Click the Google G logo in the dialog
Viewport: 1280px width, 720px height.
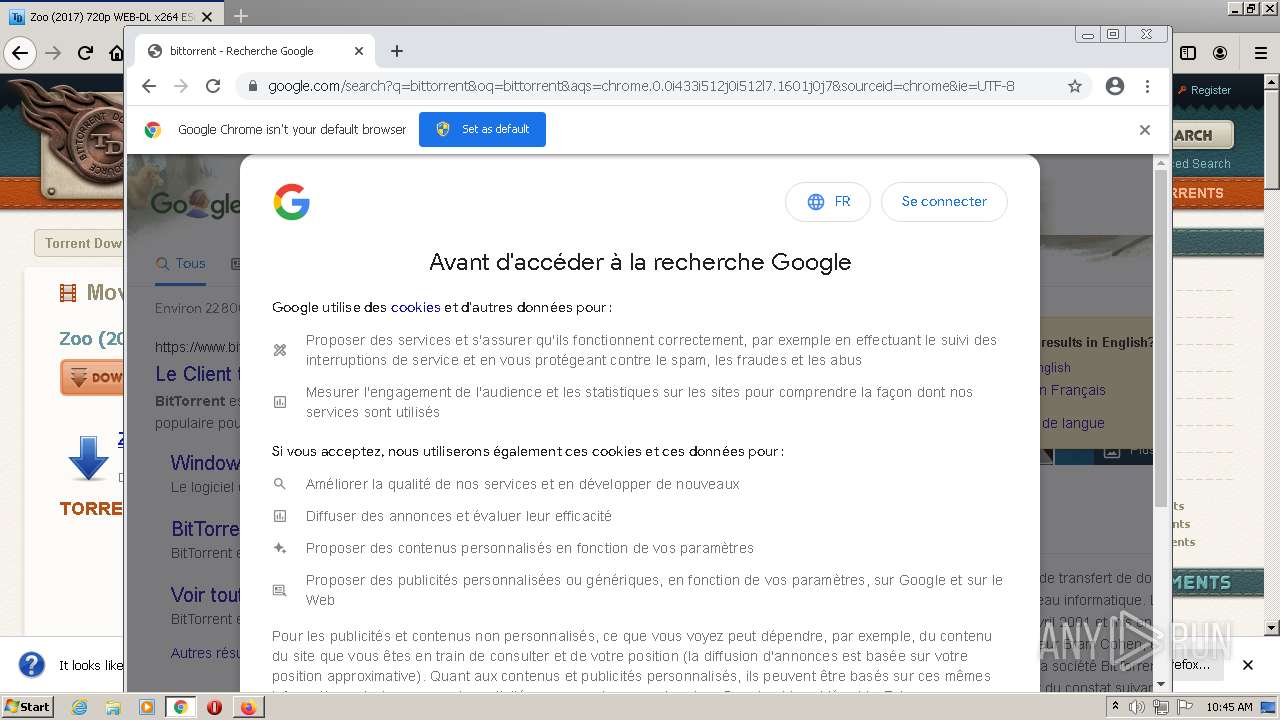pos(291,202)
